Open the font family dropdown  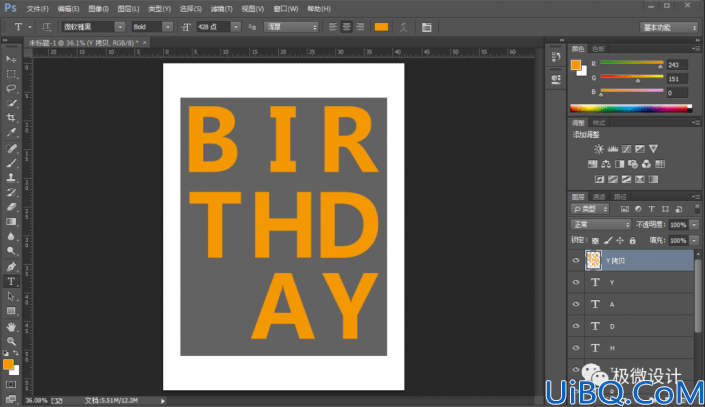[120, 27]
